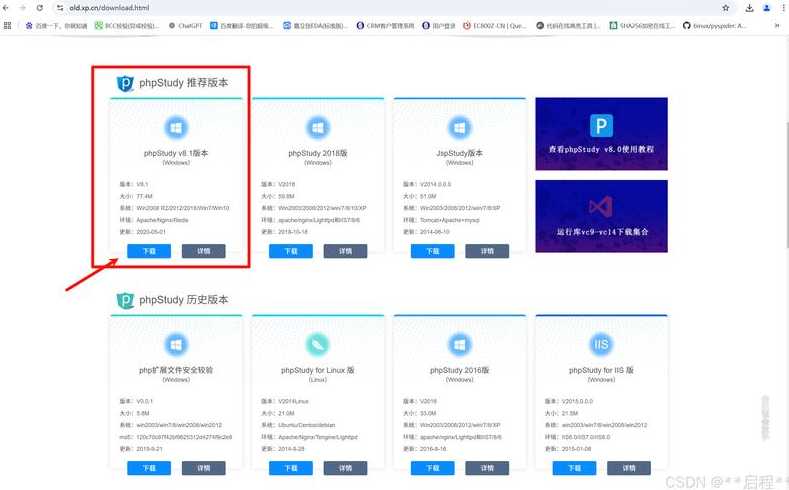Screen dimensions: 789x490
Task: Open the 用户登录 bookmark
Action: click(x=439, y=26)
